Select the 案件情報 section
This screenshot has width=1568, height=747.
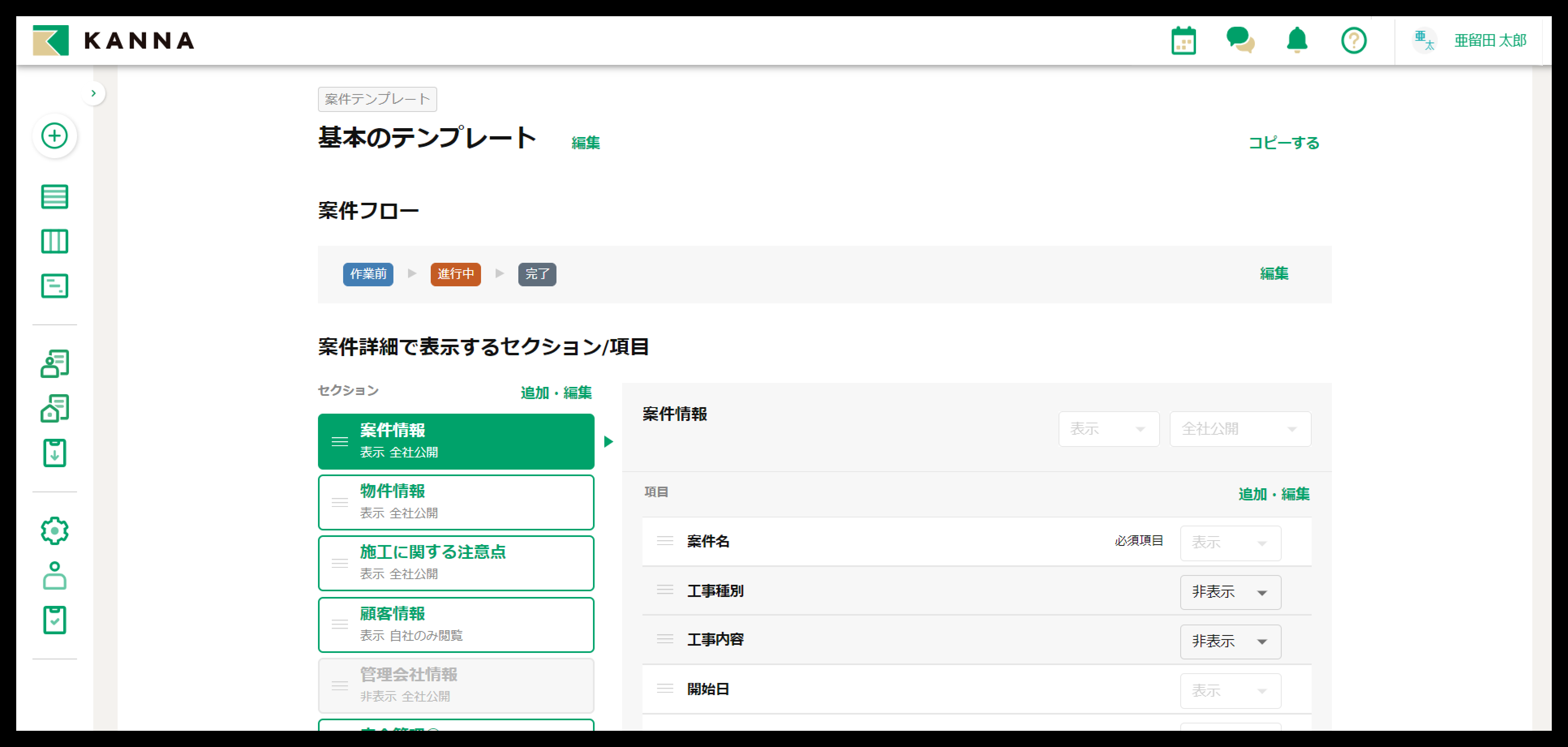(456, 441)
